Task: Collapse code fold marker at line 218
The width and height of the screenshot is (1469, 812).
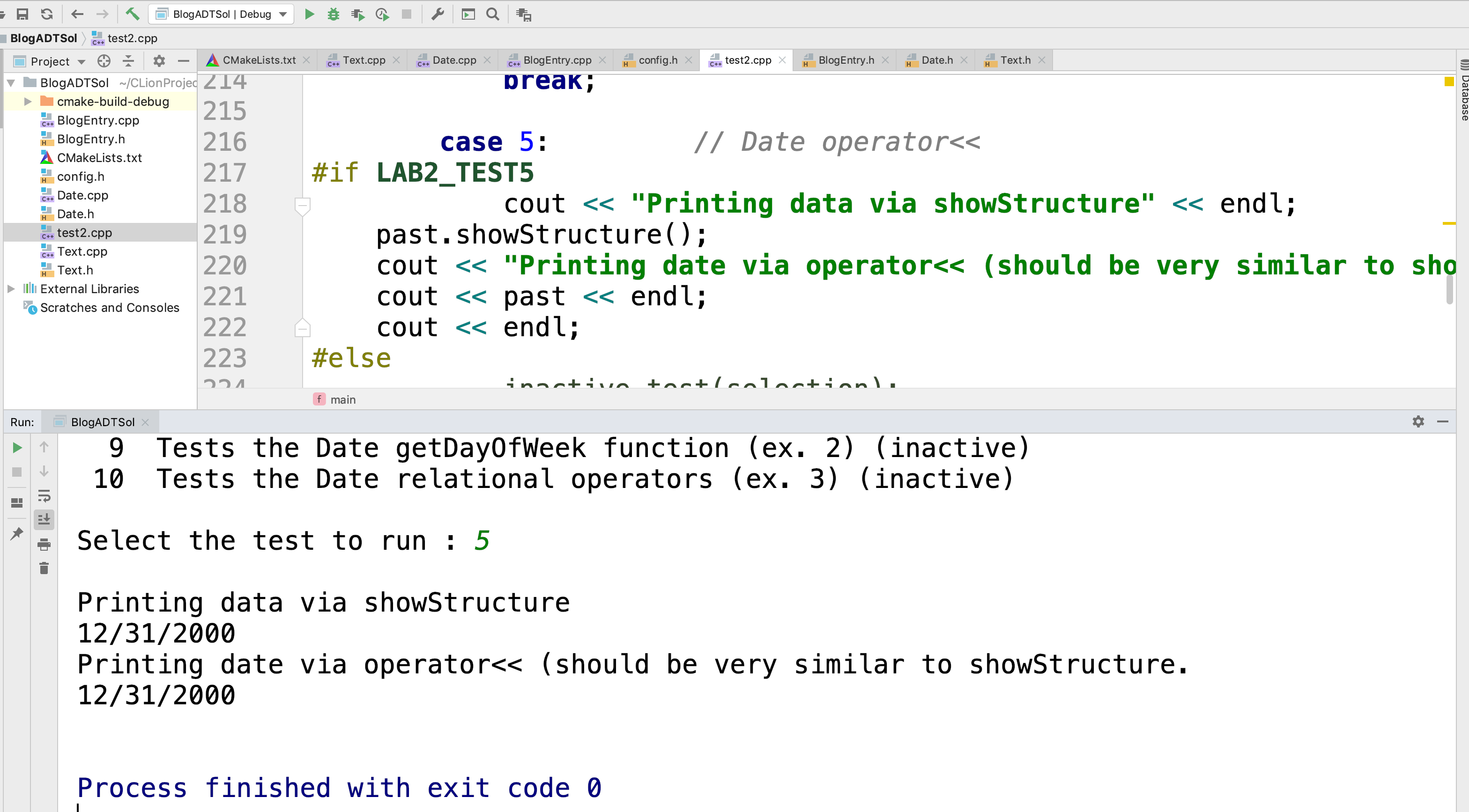Action: click(x=302, y=206)
